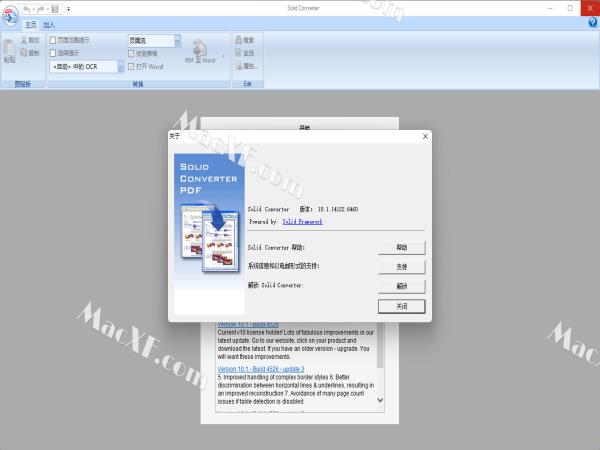Click the 关闭 button in About dialog
This screenshot has height=450, width=600.
401,306
